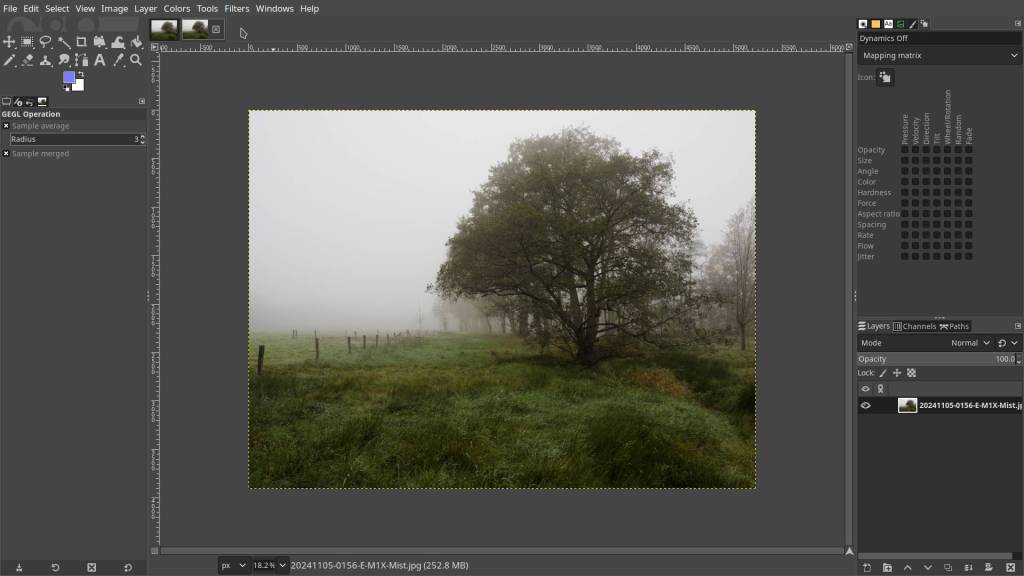Select the Move tool in the toolbox
The width and height of the screenshot is (1024, 576).
coord(9,42)
